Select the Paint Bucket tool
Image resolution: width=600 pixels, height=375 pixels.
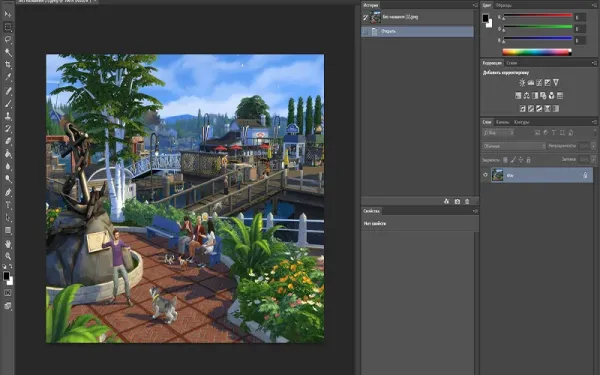coord(8,154)
